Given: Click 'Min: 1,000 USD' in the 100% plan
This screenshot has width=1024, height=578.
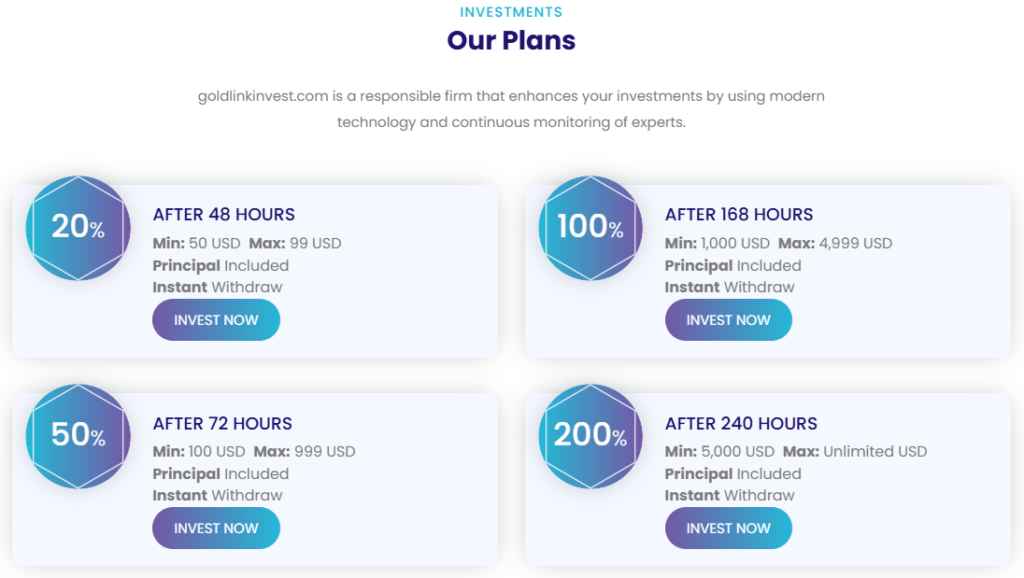Looking at the screenshot, I should click(x=717, y=243).
